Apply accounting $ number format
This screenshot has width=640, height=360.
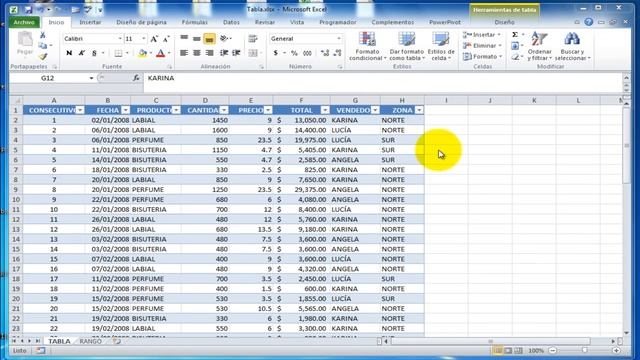tap(276, 53)
